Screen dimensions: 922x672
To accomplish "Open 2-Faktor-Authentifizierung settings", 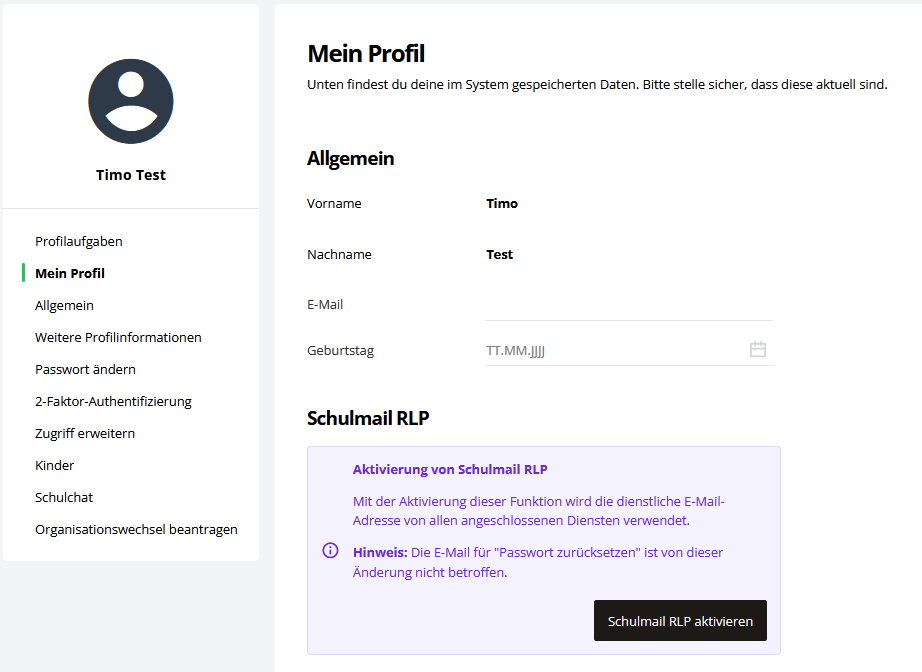I will coord(113,401).
